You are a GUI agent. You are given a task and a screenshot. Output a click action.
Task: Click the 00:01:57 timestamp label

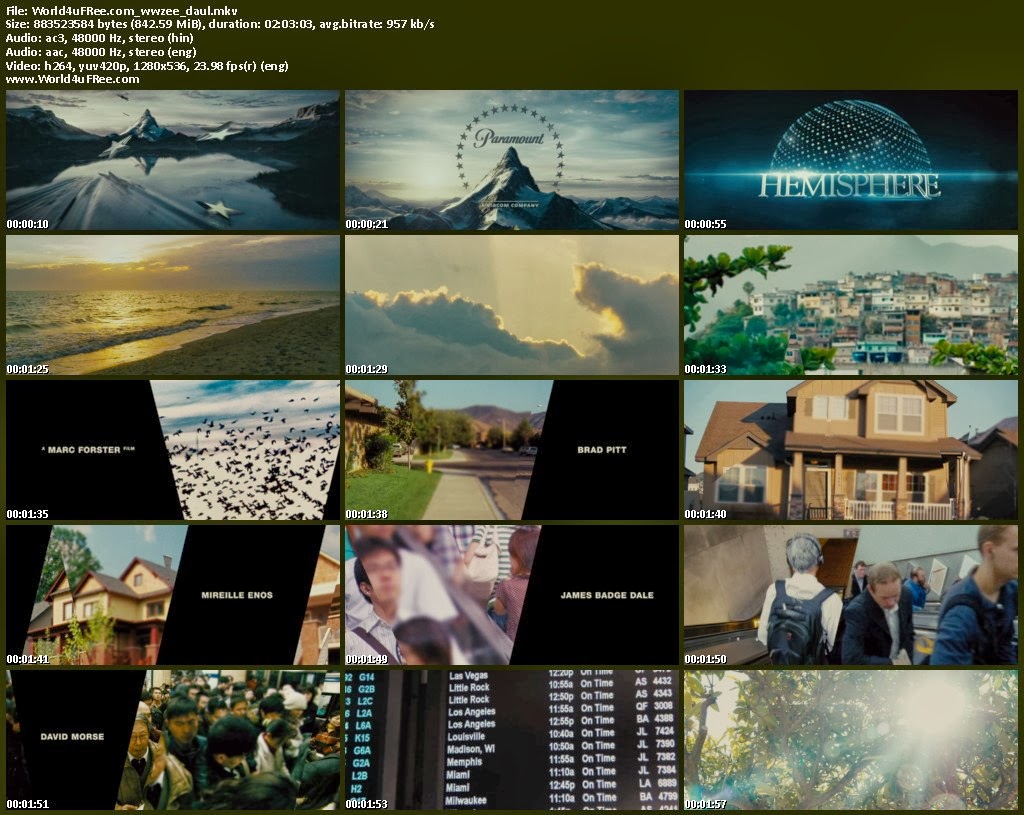click(705, 804)
